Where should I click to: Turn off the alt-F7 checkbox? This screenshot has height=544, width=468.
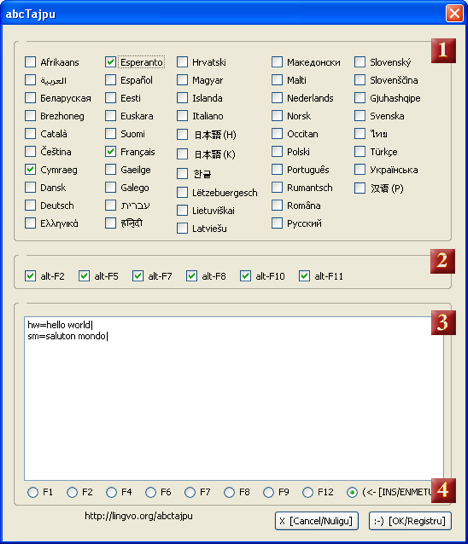coord(138,276)
